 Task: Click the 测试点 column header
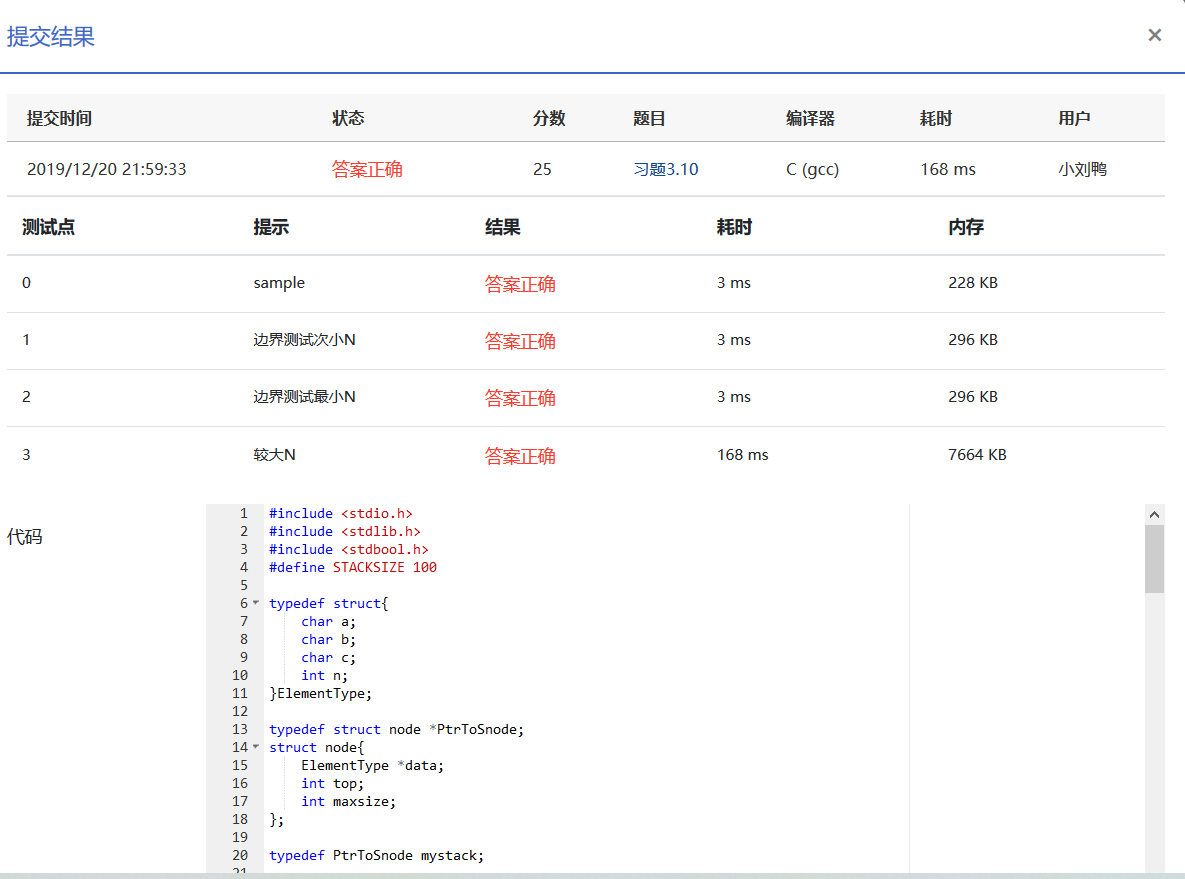48,227
